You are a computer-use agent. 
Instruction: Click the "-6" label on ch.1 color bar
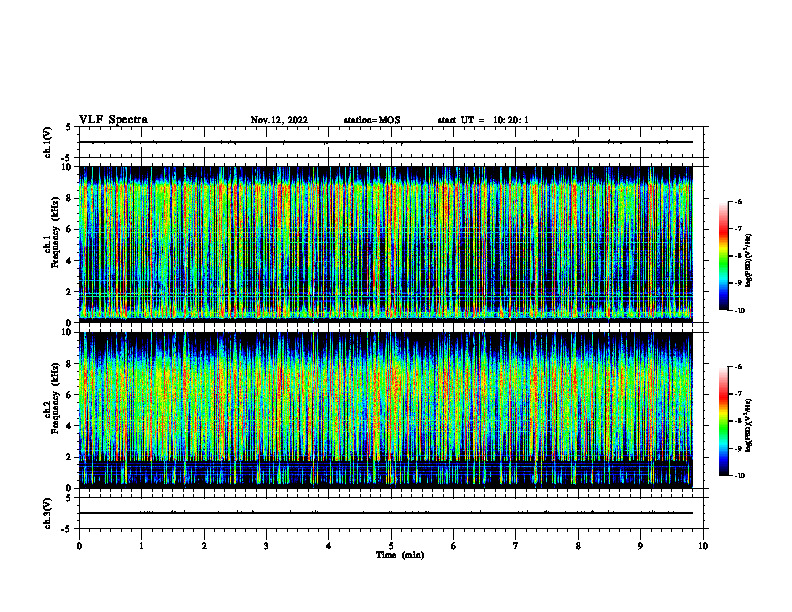pyautogui.click(x=738, y=201)
